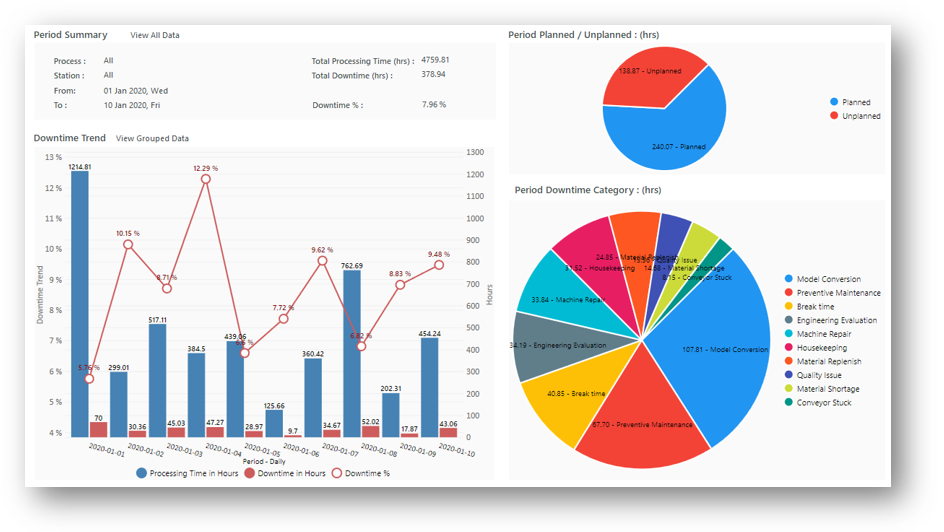Select Engineering Evaluation legend item
The image size is (944, 532).
click(x=836, y=321)
